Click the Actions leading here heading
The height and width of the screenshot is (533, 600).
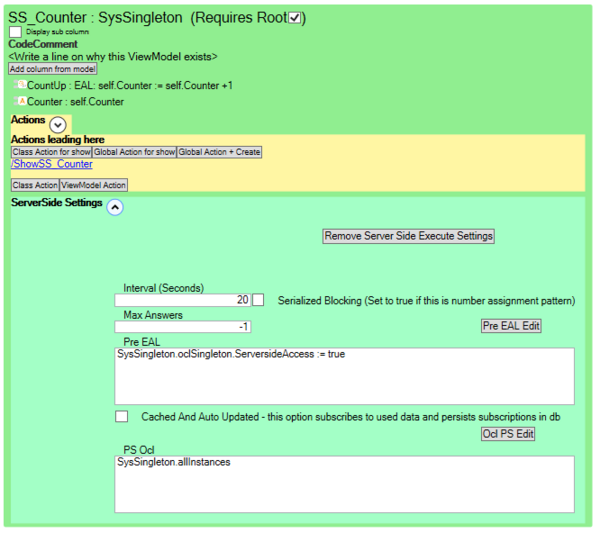coord(57,139)
